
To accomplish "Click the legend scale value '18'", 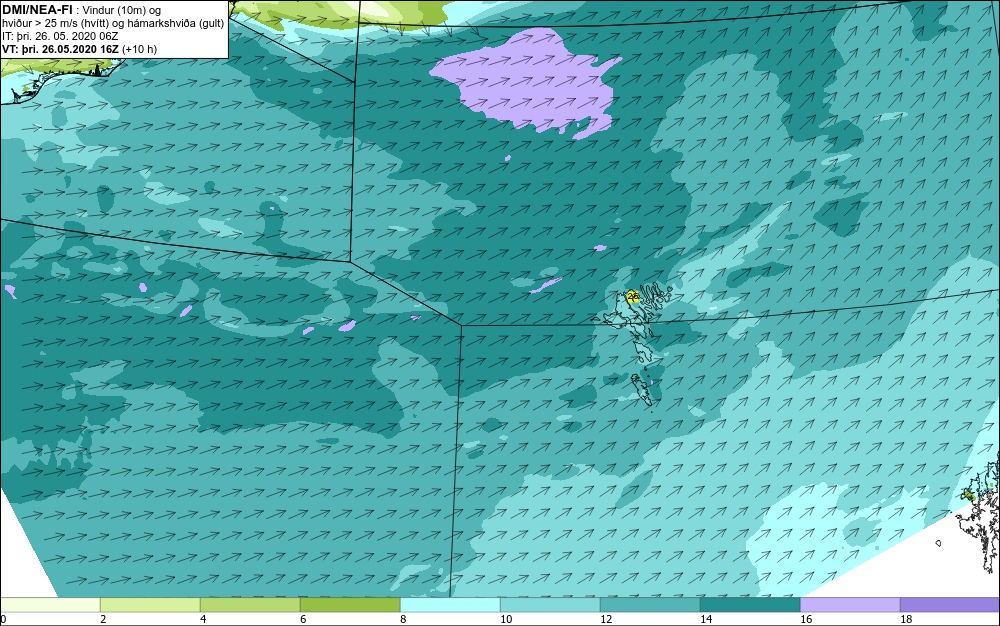I will pos(906,620).
